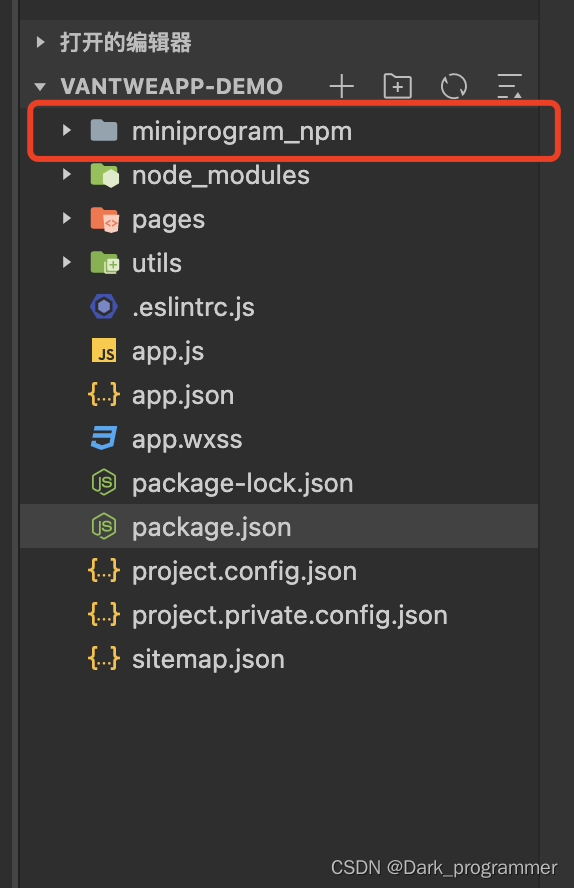This screenshot has height=888, width=574.
Task: Click the node_modules green folder icon
Action: [x=105, y=175]
